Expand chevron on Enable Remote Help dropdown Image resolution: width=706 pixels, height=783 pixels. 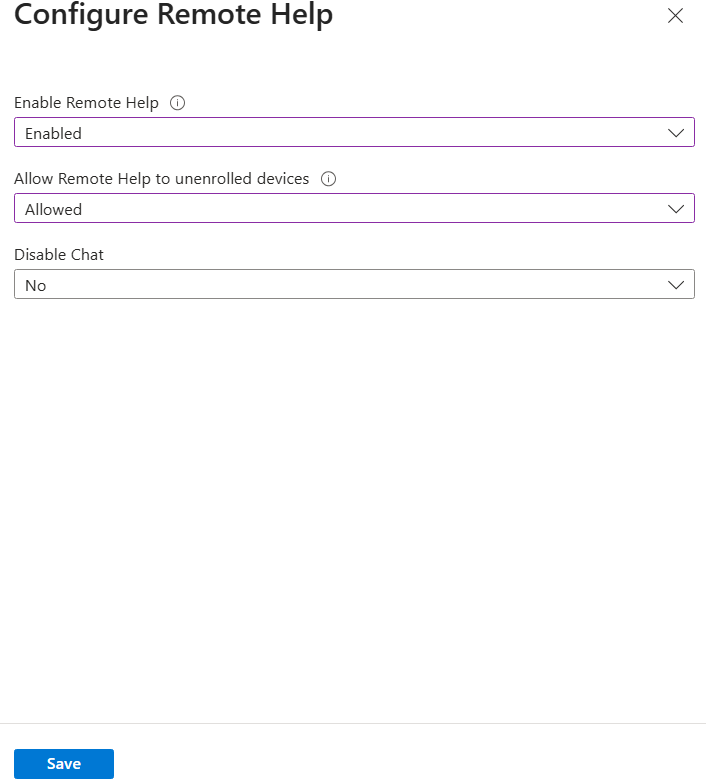676,133
